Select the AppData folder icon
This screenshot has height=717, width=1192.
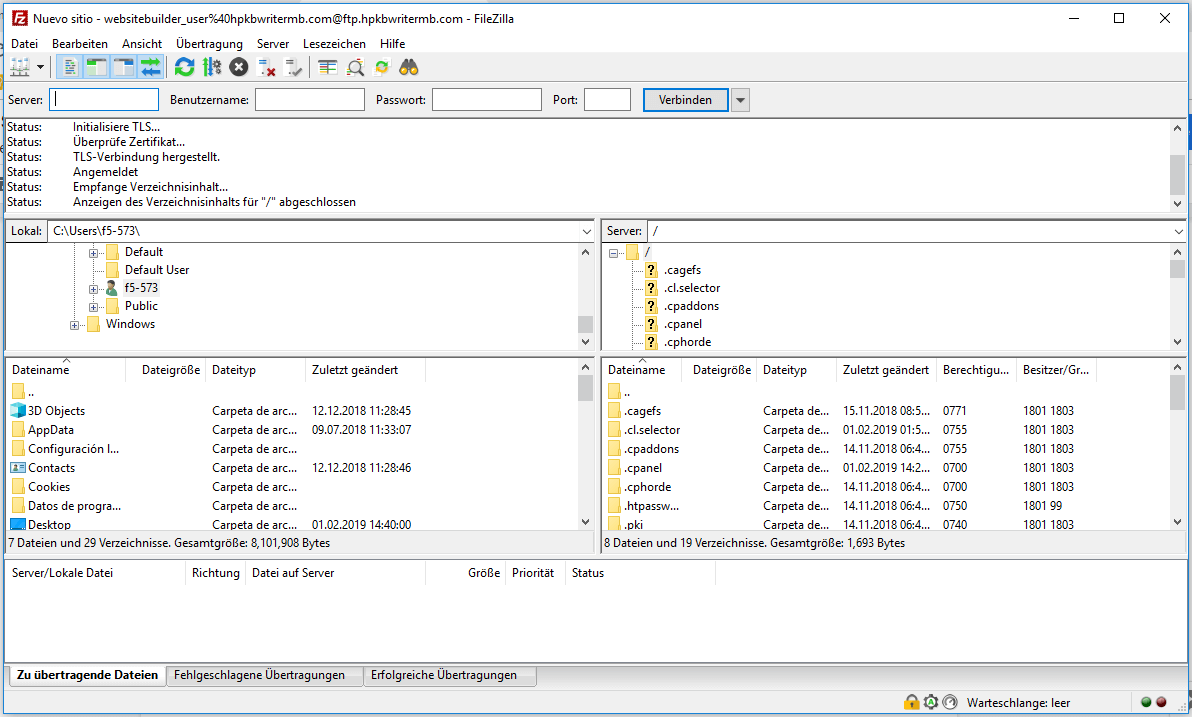(18, 430)
